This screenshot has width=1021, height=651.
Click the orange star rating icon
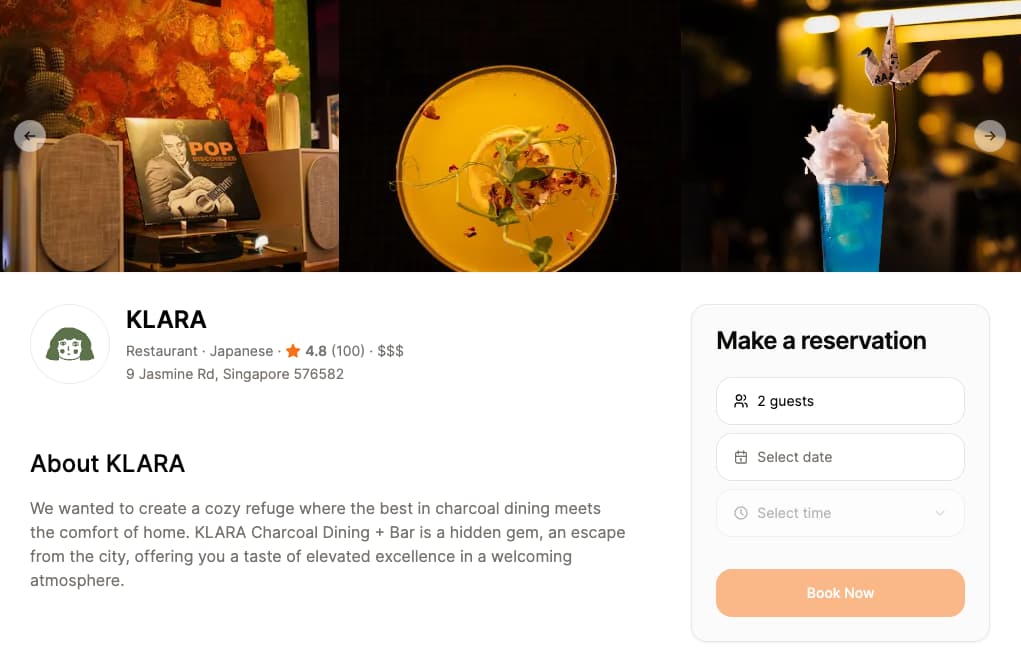(293, 350)
